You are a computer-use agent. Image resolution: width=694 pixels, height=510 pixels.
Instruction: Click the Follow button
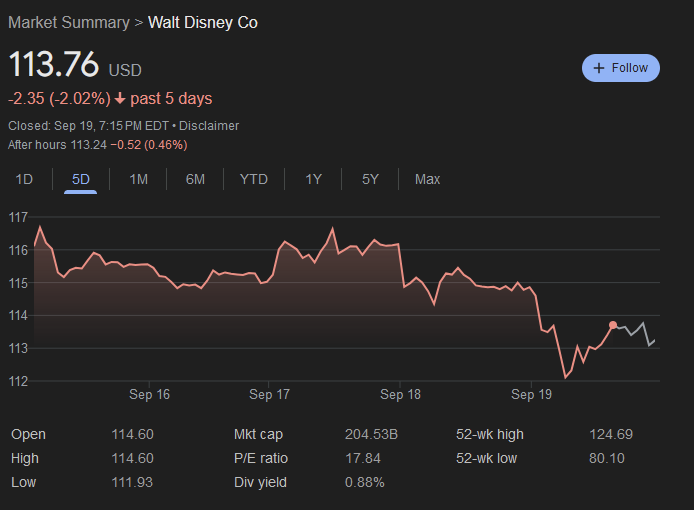point(621,68)
